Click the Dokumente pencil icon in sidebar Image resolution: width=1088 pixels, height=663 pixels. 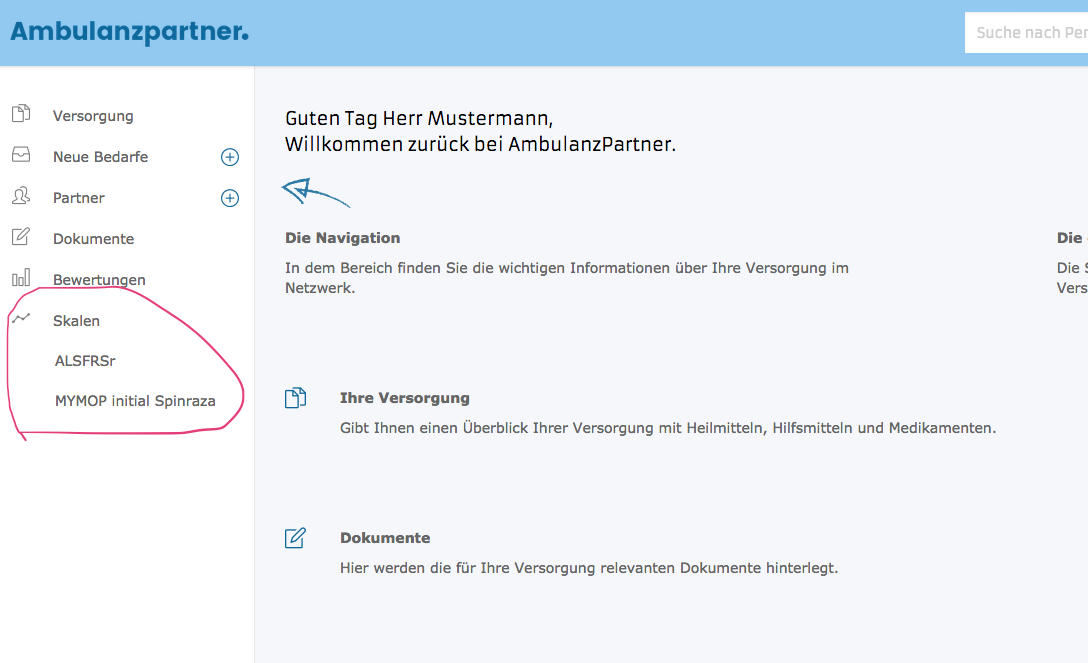click(x=21, y=236)
